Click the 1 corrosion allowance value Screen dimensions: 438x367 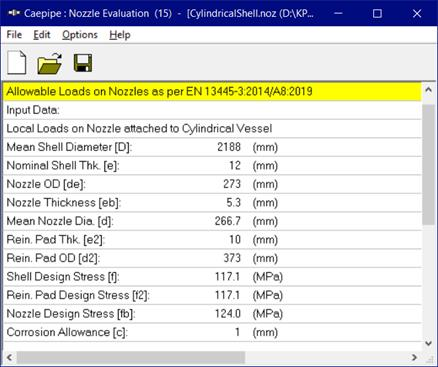[237, 332]
